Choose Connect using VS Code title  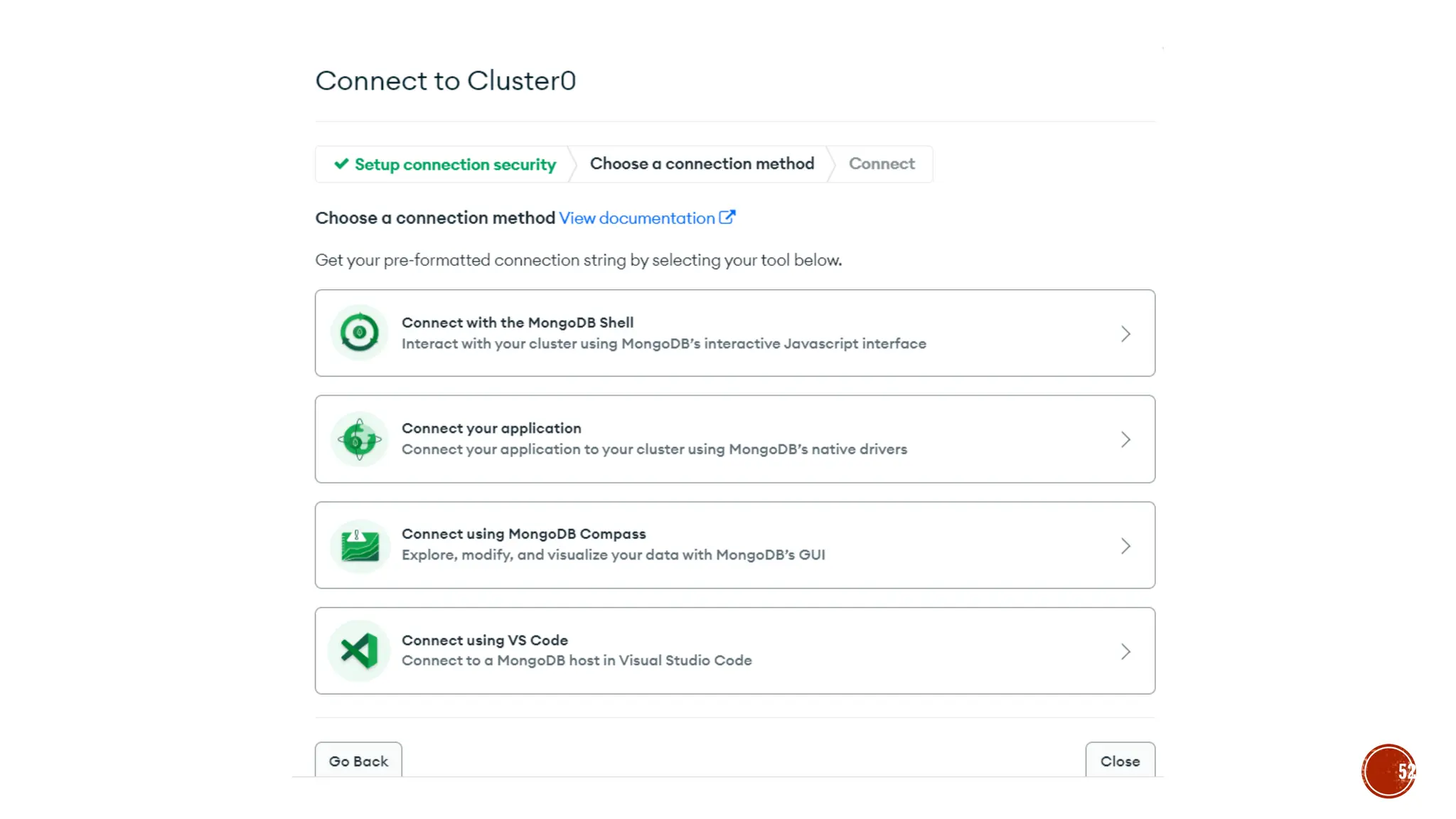(485, 640)
